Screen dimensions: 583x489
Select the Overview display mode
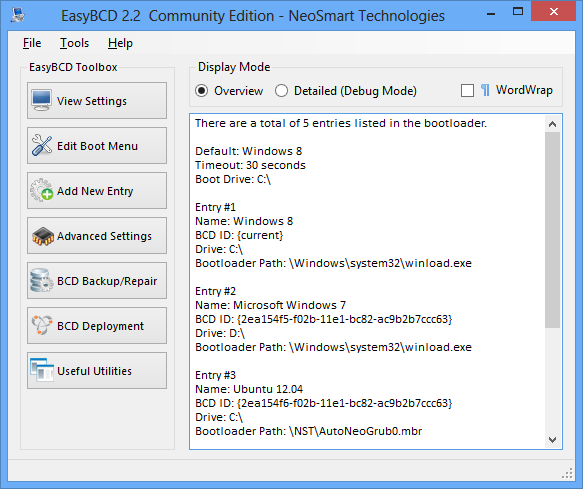pyautogui.click(x=202, y=91)
